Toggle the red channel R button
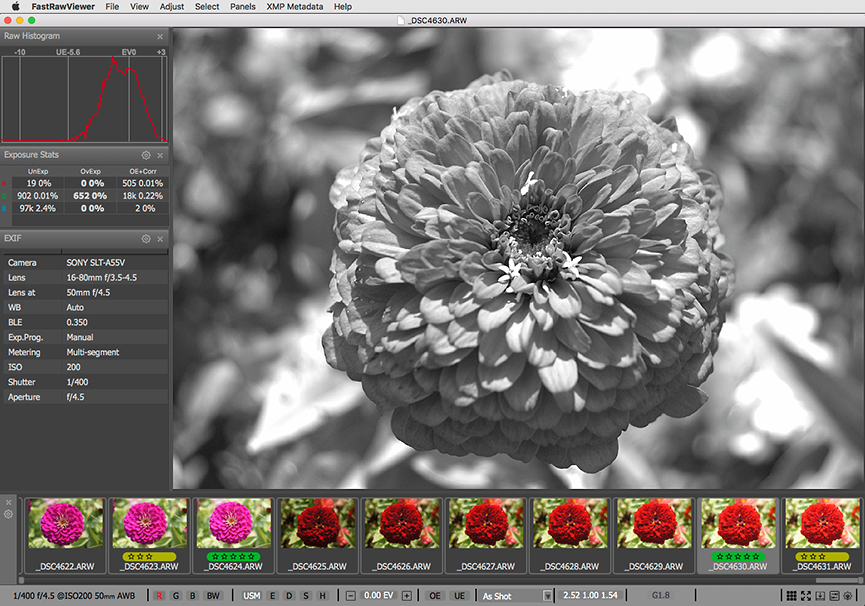Screen dimensions: 865x606 159,596
